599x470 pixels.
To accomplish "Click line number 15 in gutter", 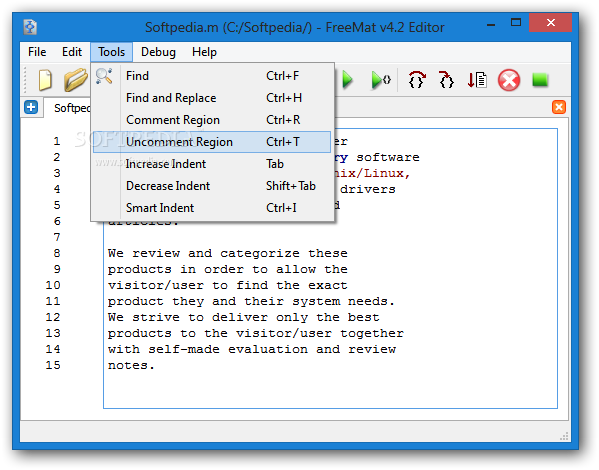I will (x=53, y=365).
